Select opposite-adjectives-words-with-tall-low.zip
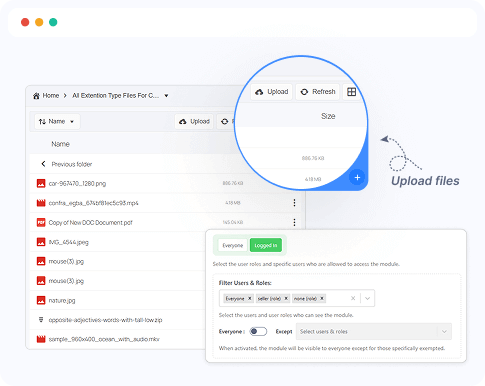 coord(105,320)
